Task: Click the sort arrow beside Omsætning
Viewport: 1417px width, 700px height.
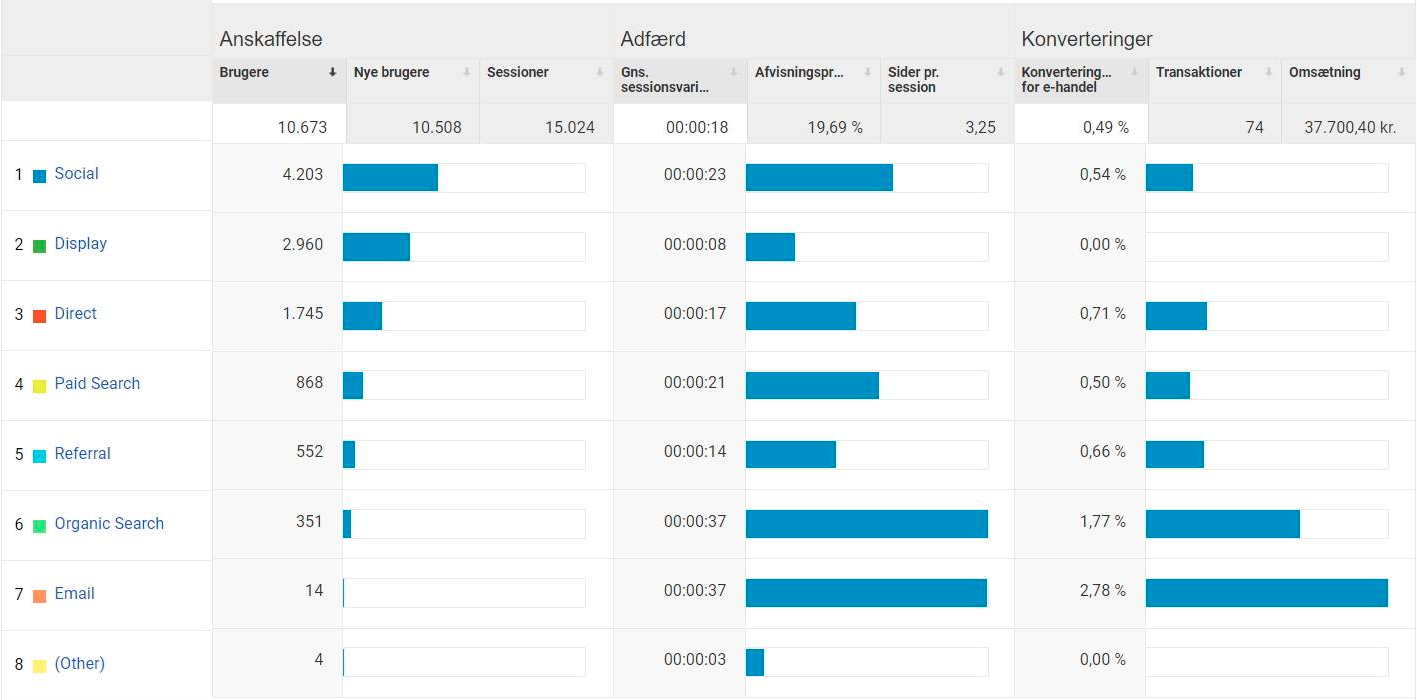Action: pyautogui.click(x=1402, y=72)
